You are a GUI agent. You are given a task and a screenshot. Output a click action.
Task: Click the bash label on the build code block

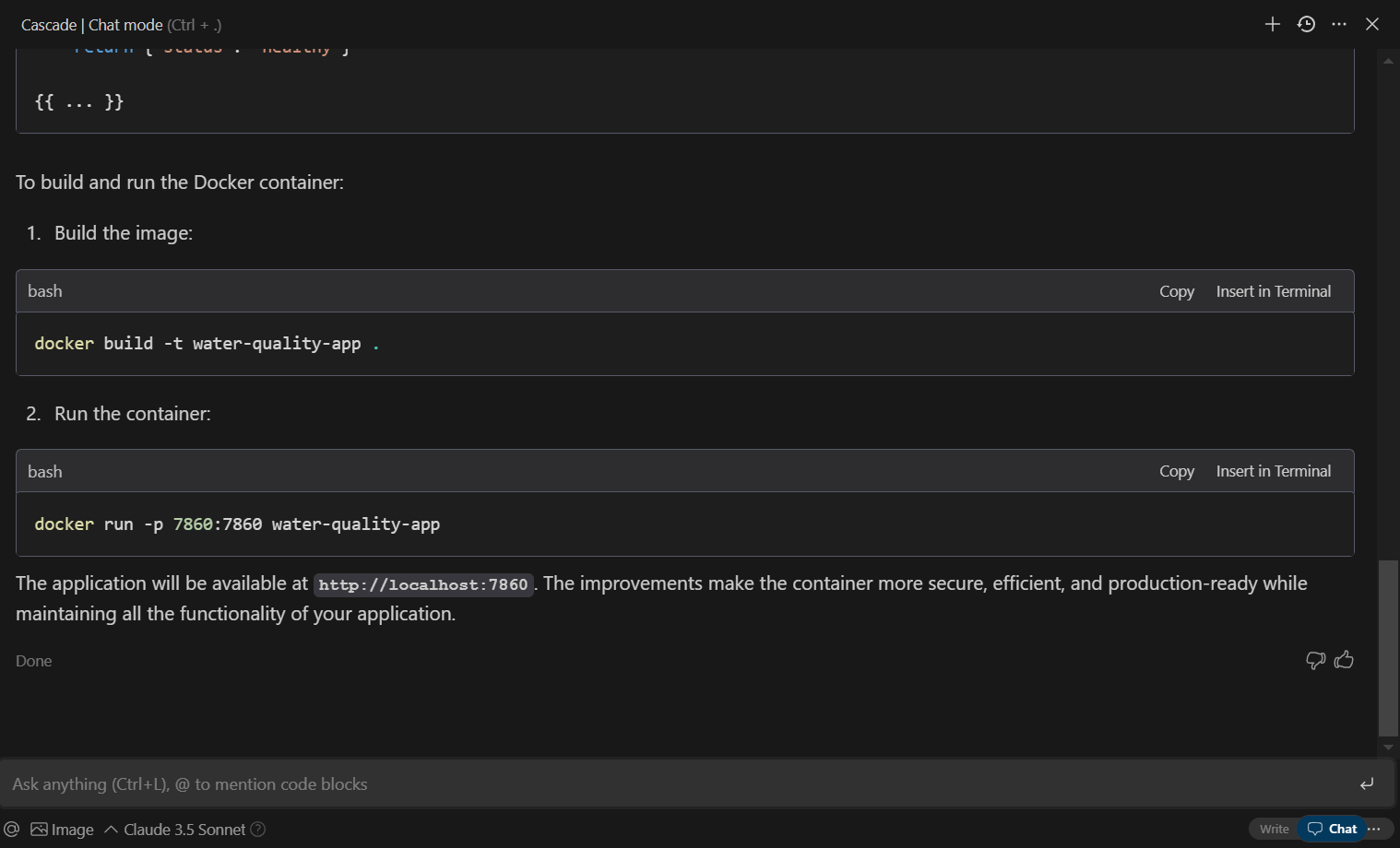(45, 290)
